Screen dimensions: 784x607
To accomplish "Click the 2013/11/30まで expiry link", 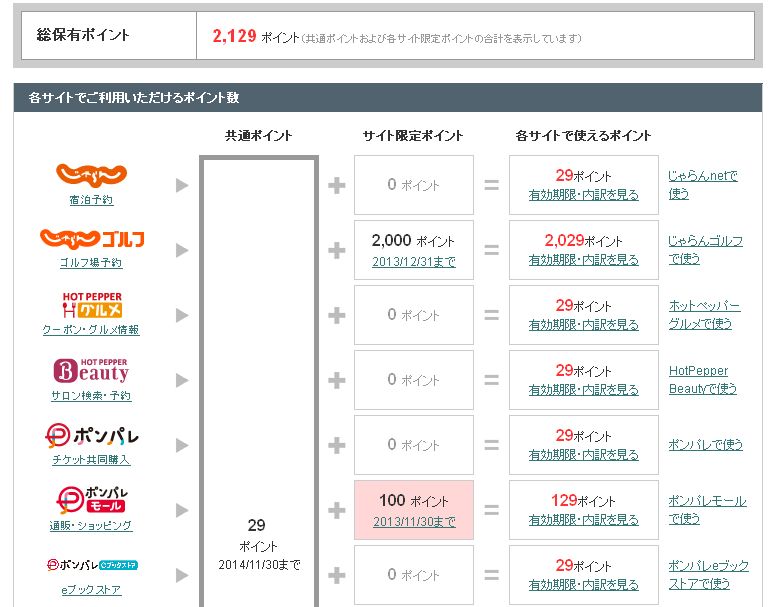I will pos(413,521).
